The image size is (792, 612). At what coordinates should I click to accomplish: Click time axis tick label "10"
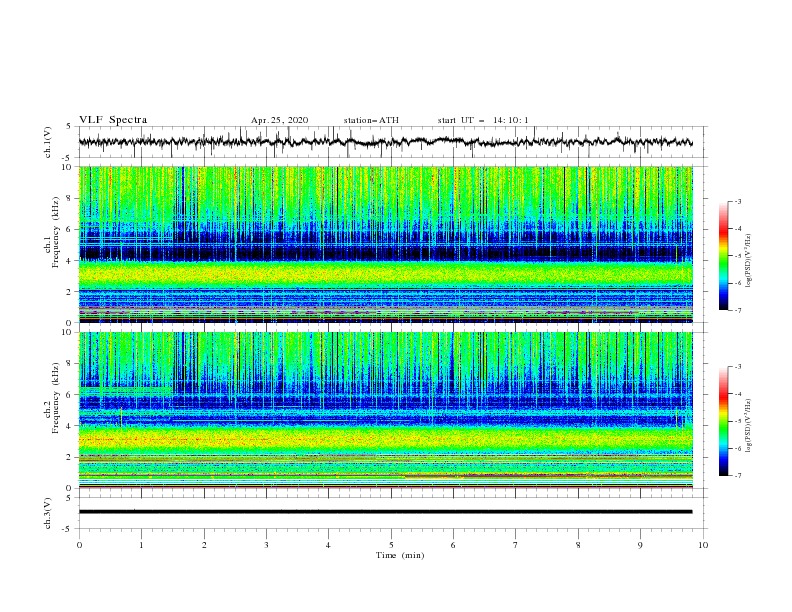click(703, 545)
